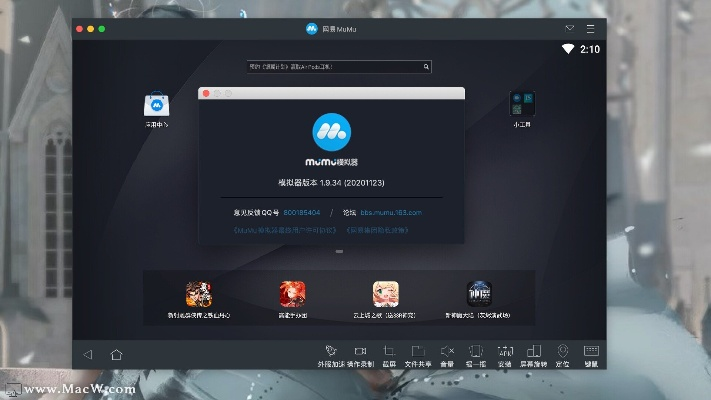This screenshot has height=400, width=711.
Task: Click the APK install (安装) icon
Action: click(505, 351)
